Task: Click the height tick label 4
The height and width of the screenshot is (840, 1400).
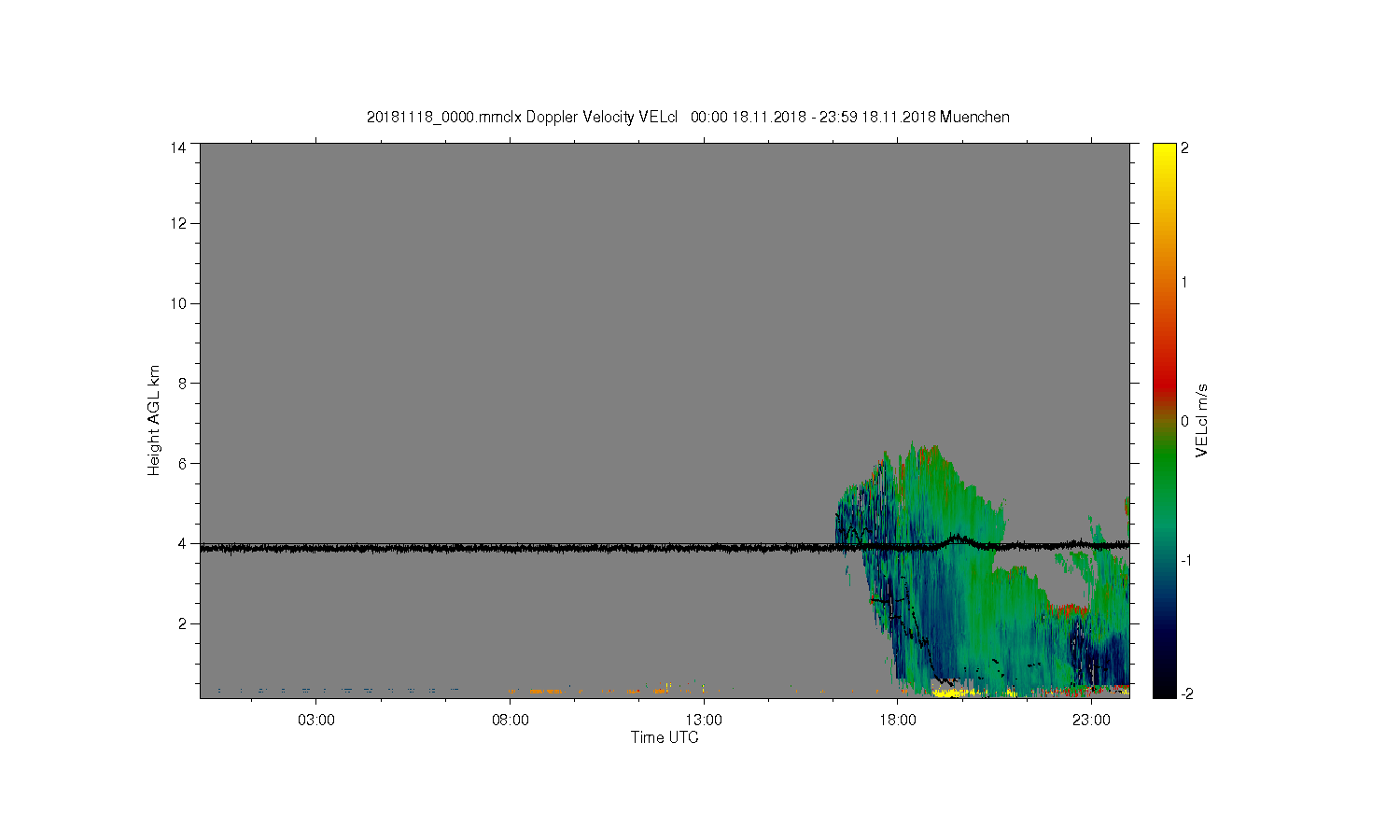Action: [x=182, y=543]
